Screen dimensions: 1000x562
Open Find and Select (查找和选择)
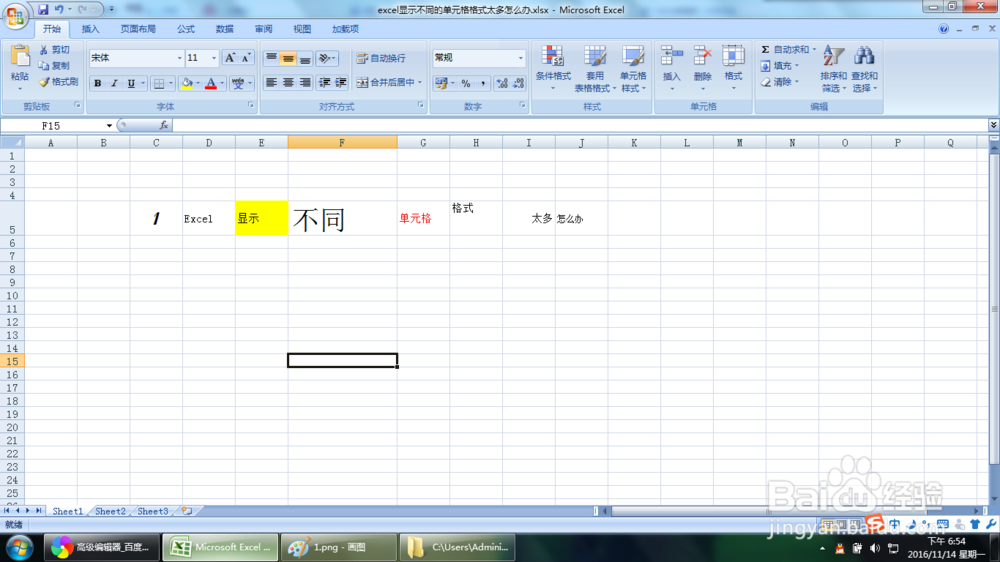864,68
